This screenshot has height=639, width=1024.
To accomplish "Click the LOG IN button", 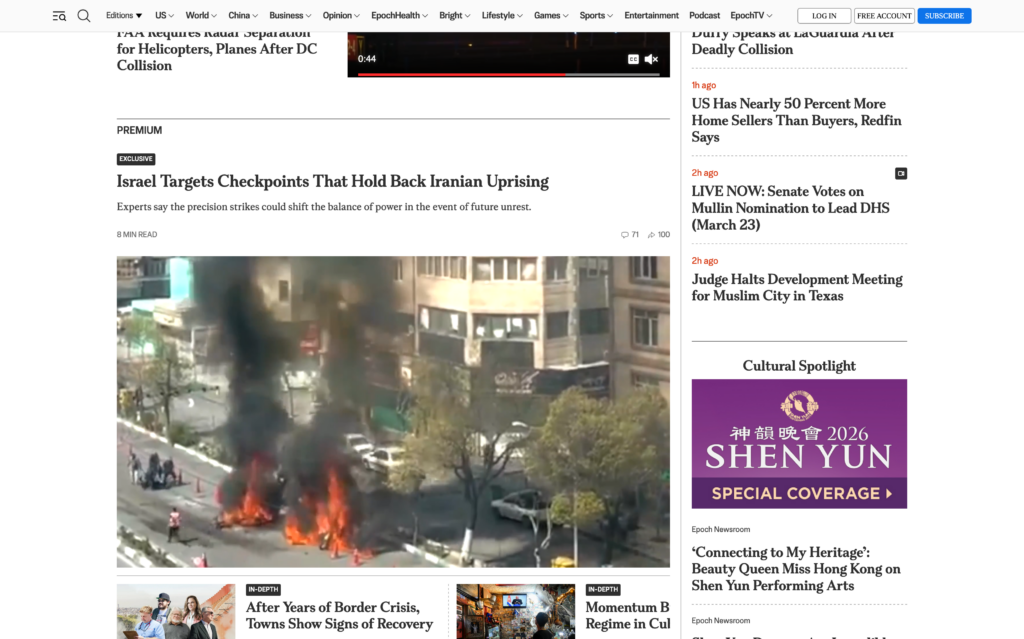I will pyautogui.click(x=824, y=16).
